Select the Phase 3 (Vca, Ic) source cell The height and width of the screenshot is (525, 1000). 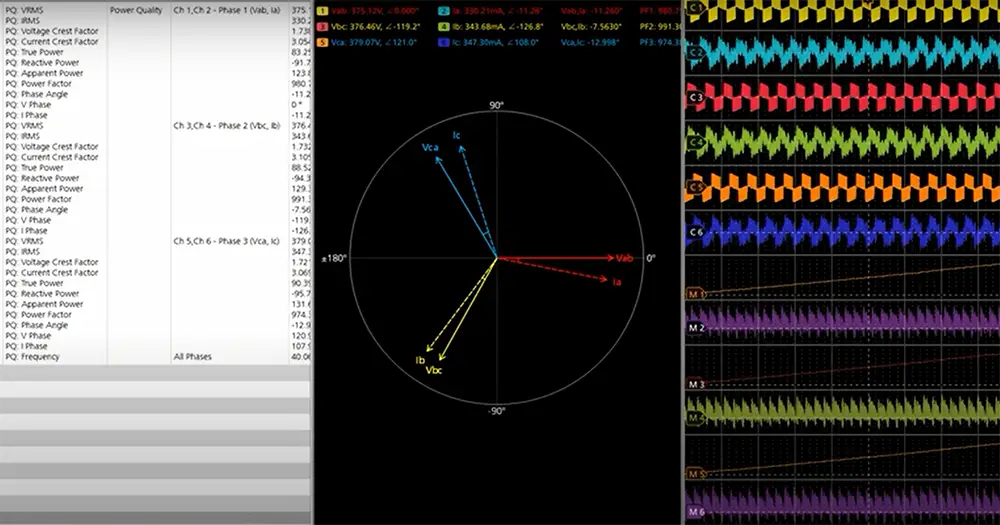tap(226, 241)
